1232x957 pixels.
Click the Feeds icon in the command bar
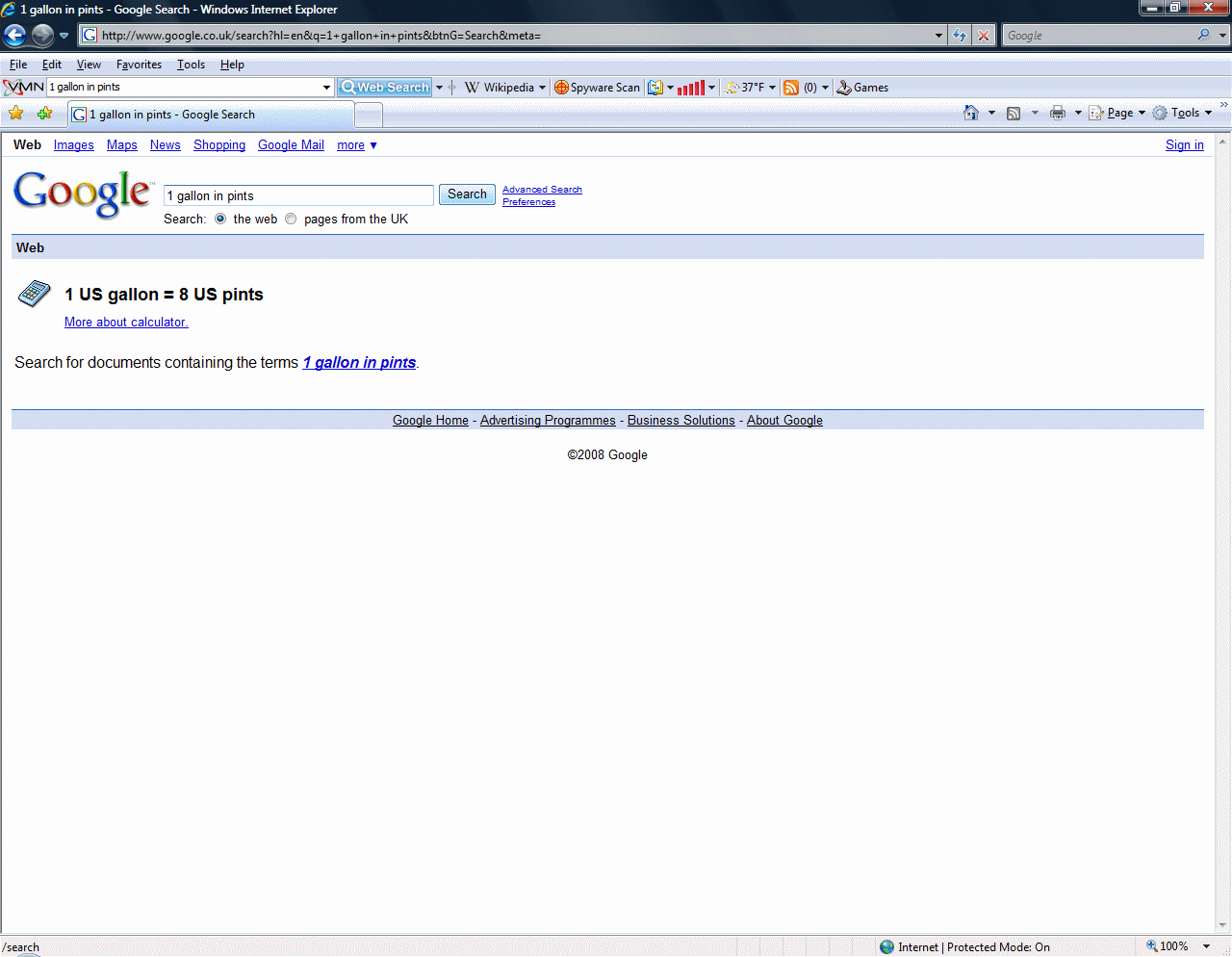tap(1014, 113)
